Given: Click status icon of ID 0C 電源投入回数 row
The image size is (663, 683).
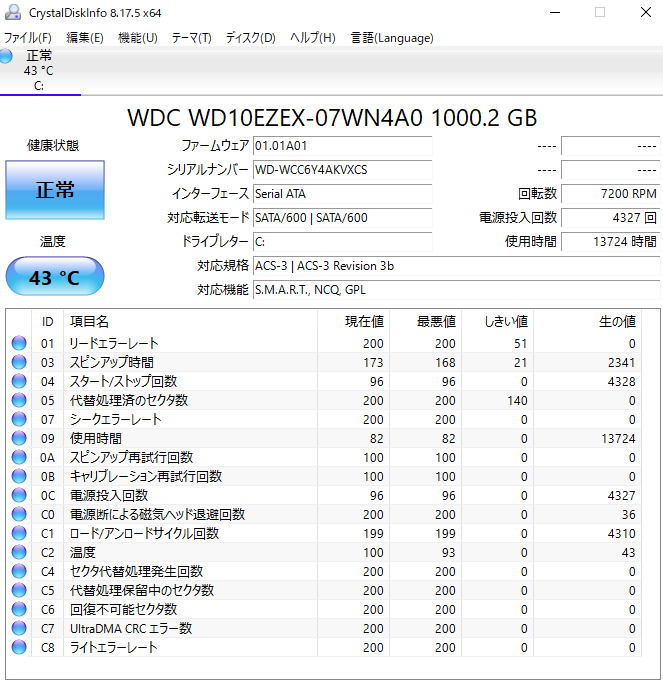Looking at the screenshot, I should (19, 495).
